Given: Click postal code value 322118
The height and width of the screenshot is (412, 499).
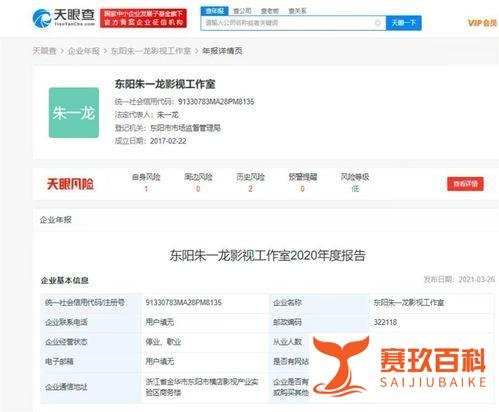Looking at the screenshot, I should coord(385,322).
